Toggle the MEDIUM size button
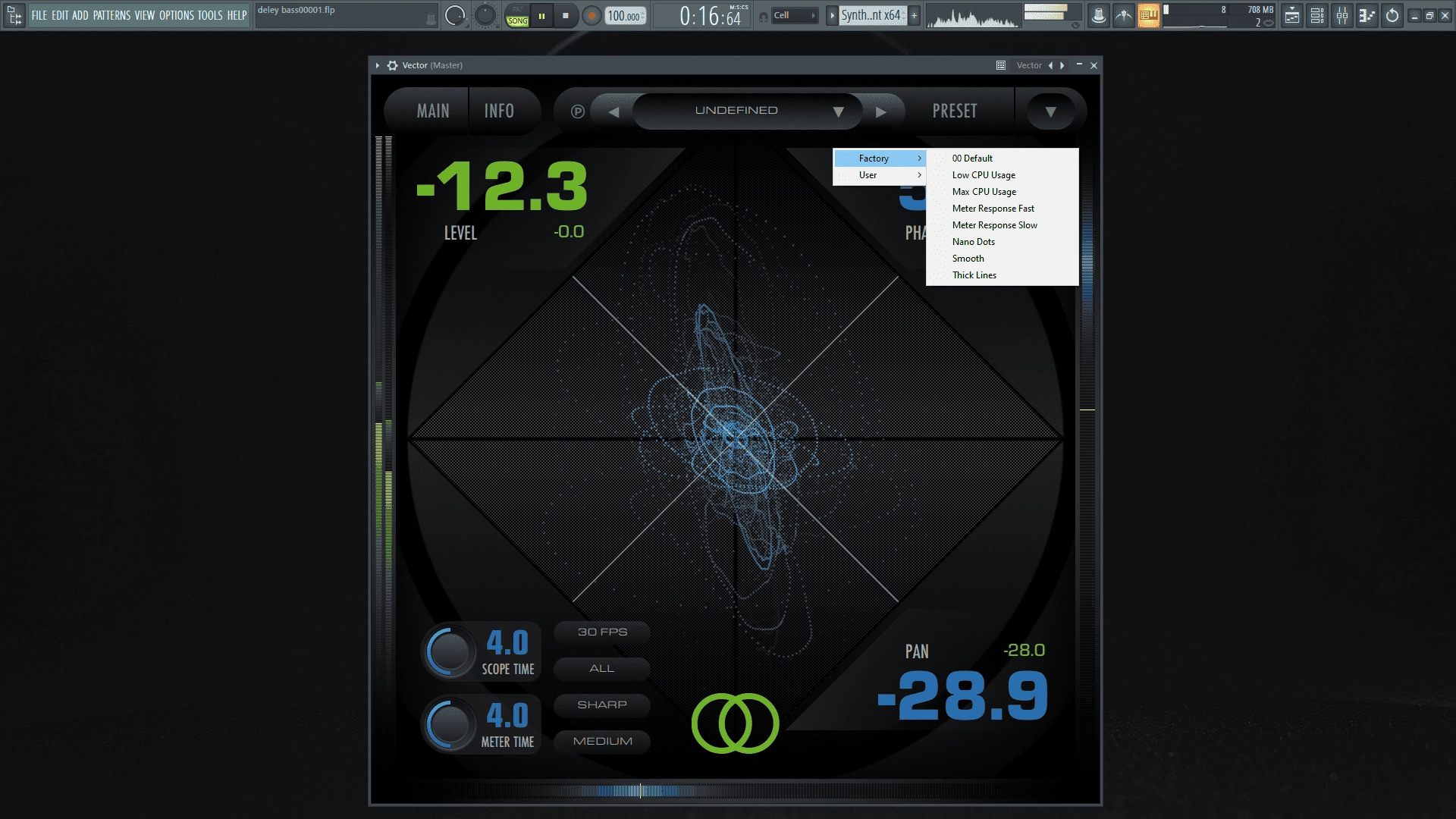This screenshot has height=819, width=1456. [602, 741]
